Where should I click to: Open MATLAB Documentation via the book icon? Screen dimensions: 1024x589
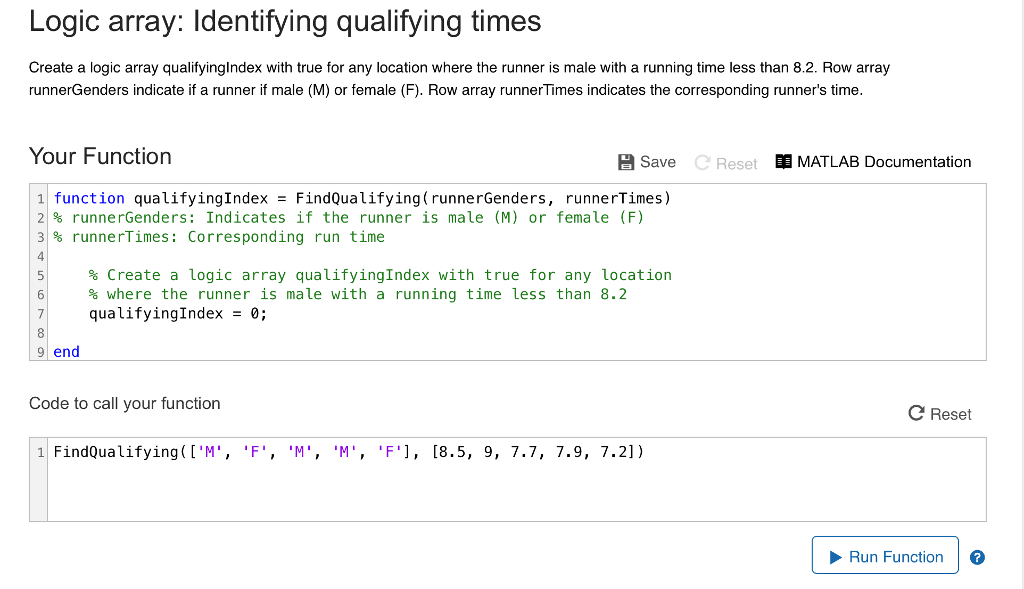[x=786, y=161]
